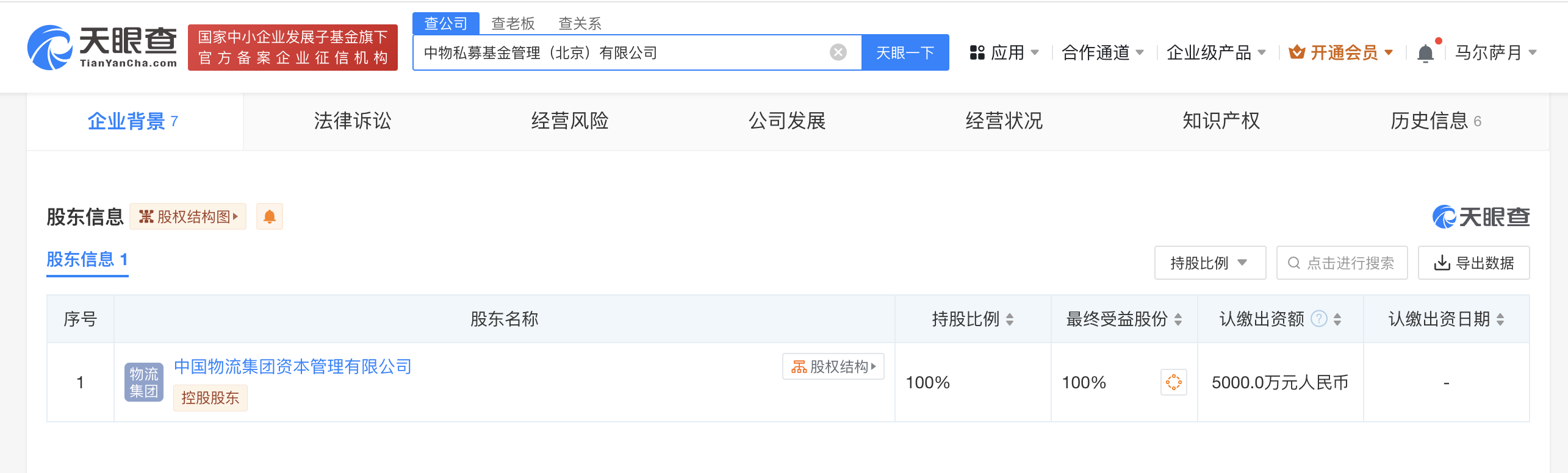Open the 持股比例 filter dropdown
This screenshot has height=473, width=1568.
[1209, 263]
